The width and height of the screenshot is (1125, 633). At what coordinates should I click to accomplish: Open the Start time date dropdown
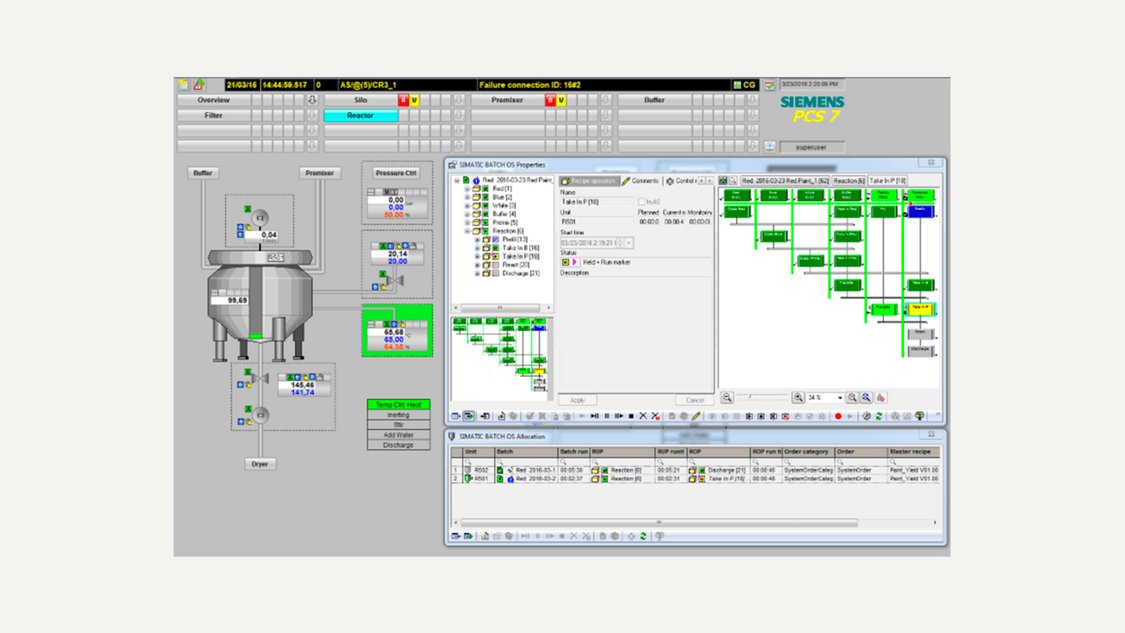click(x=629, y=243)
